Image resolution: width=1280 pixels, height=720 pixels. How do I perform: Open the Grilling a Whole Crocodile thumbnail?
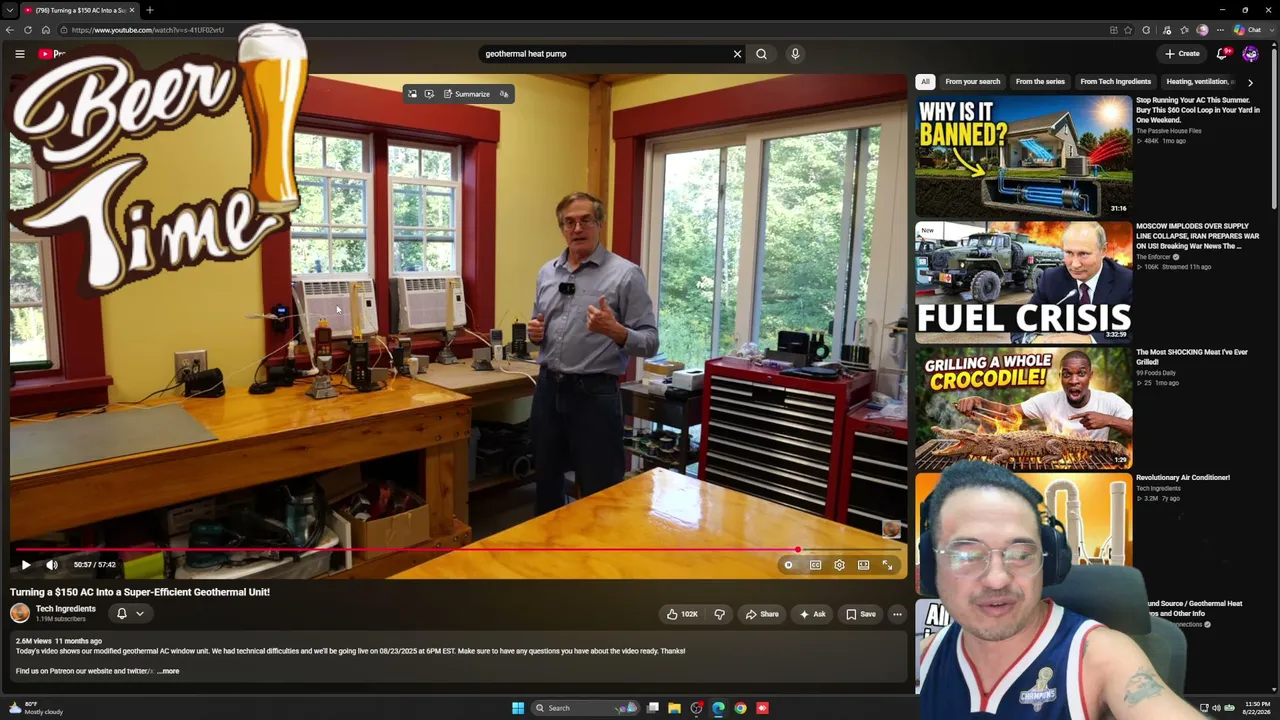[1023, 408]
